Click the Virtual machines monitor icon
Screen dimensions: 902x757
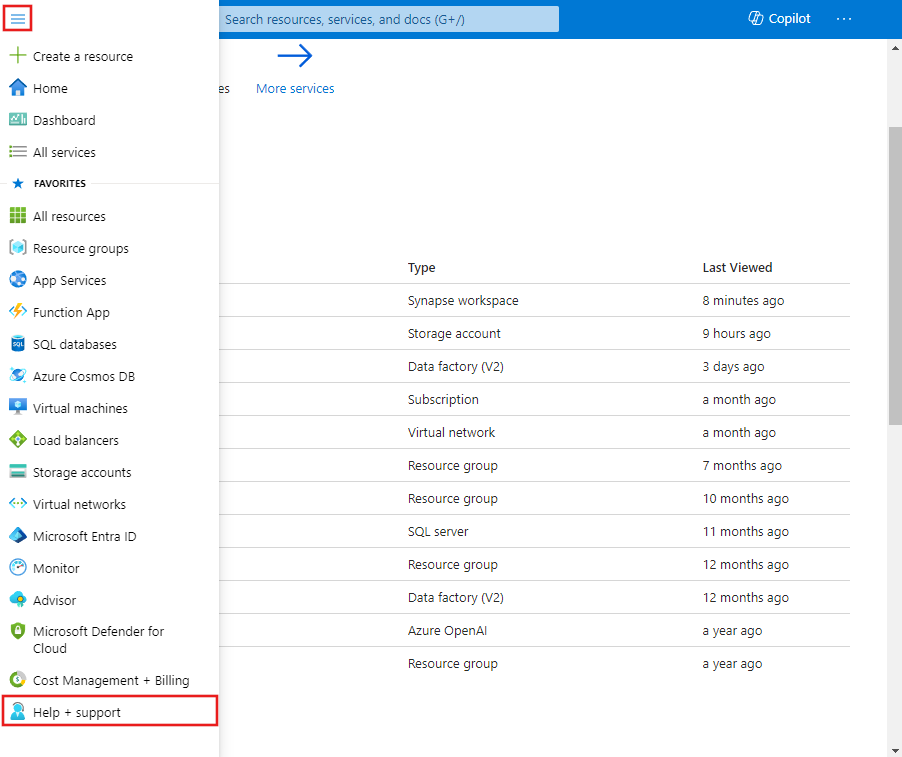[x=18, y=407]
